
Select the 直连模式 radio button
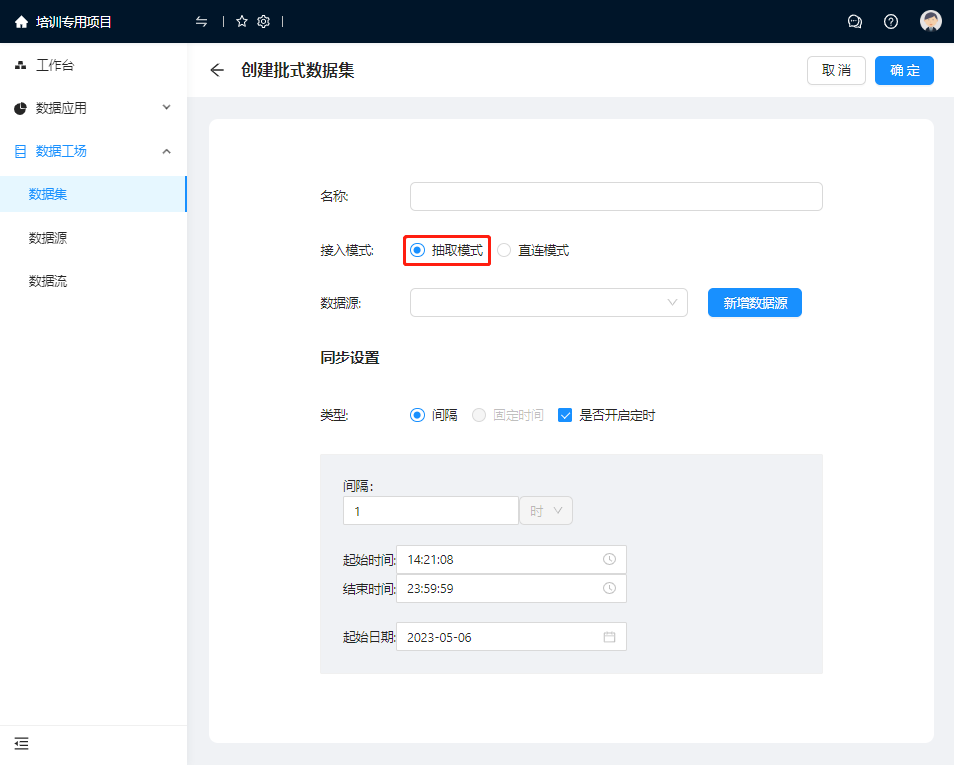pyautogui.click(x=504, y=250)
